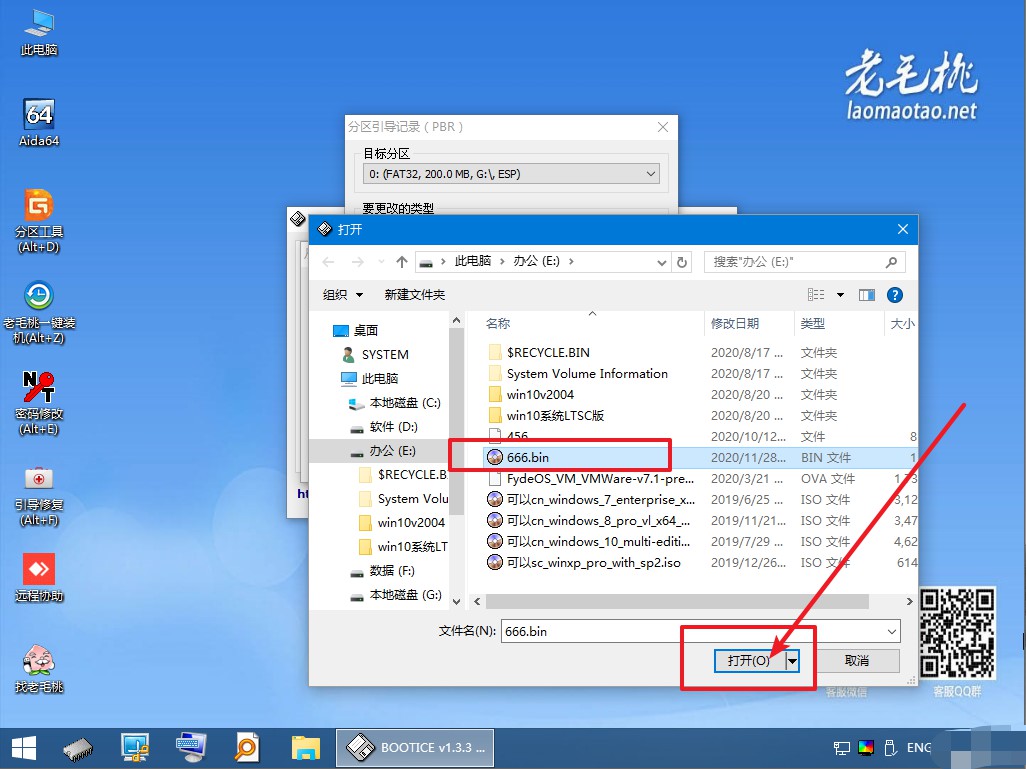The height and width of the screenshot is (769, 1026).
Task: Open the Windows Start menu
Action: [x=24, y=748]
